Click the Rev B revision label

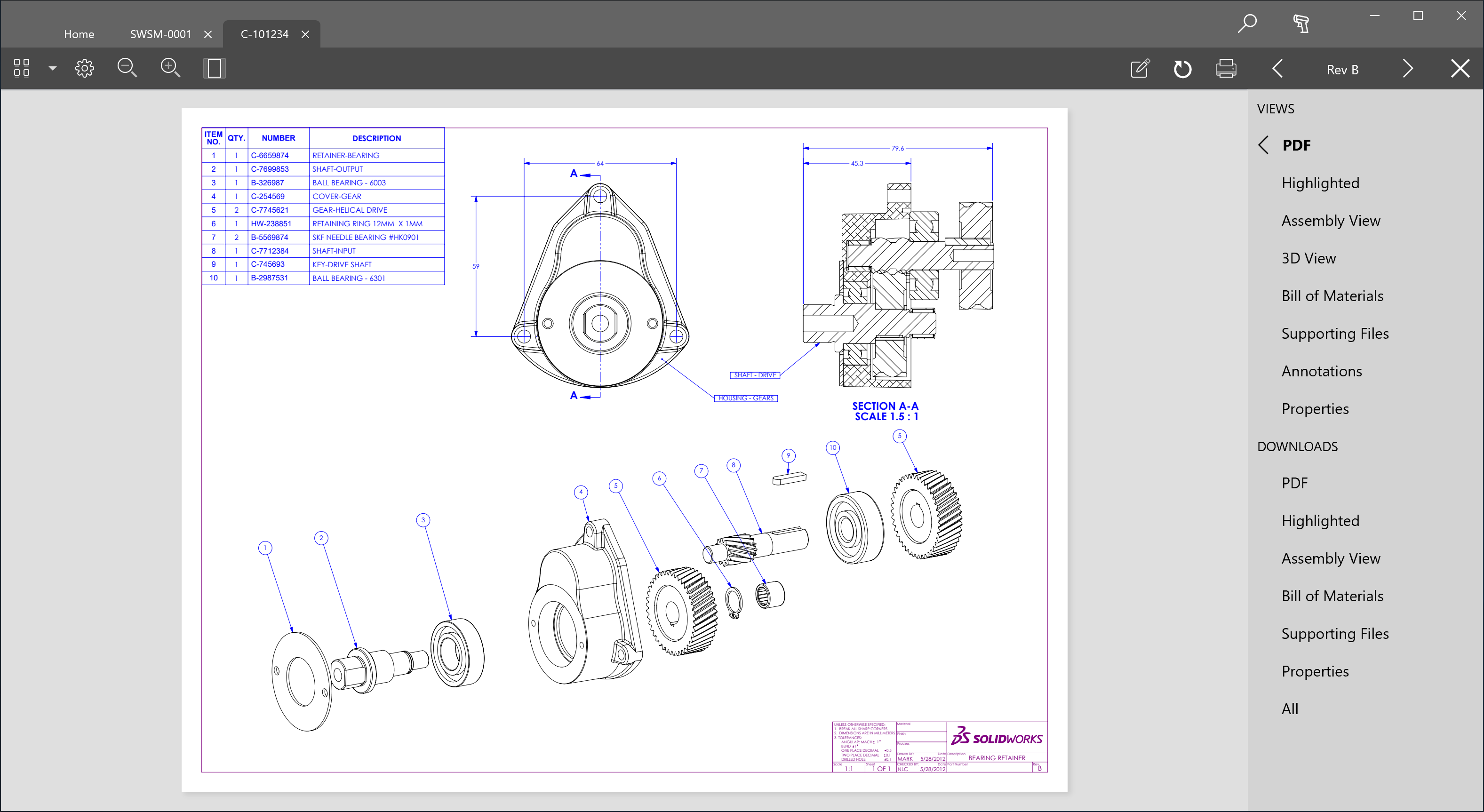[1342, 70]
